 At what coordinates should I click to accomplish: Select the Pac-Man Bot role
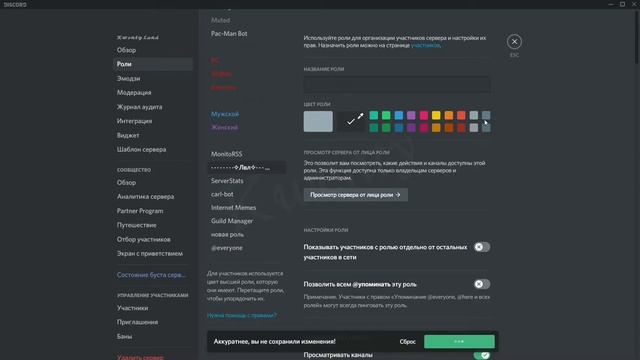(247, 33)
